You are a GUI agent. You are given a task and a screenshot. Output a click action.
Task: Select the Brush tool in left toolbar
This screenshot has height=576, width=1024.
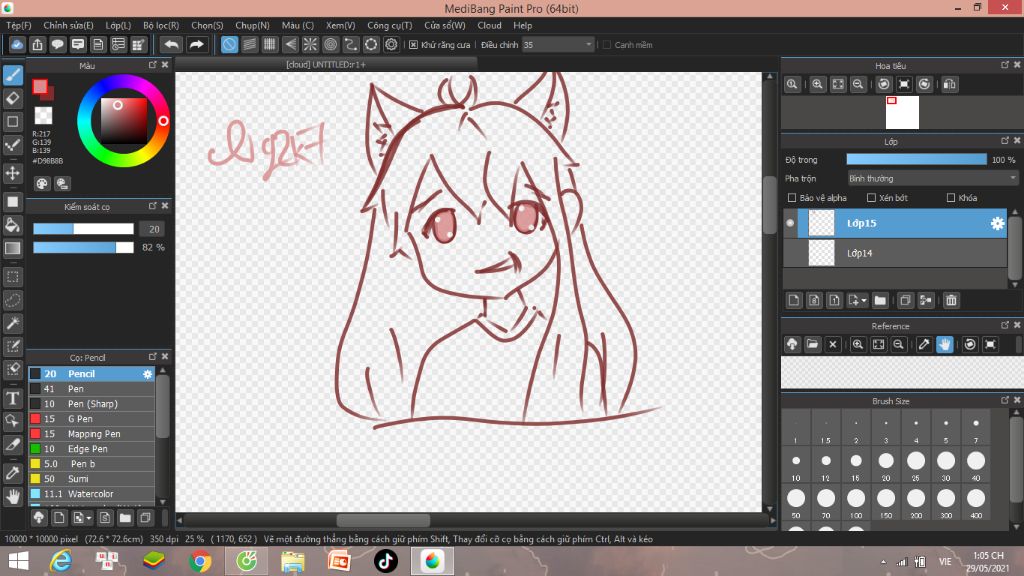pos(12,75)
